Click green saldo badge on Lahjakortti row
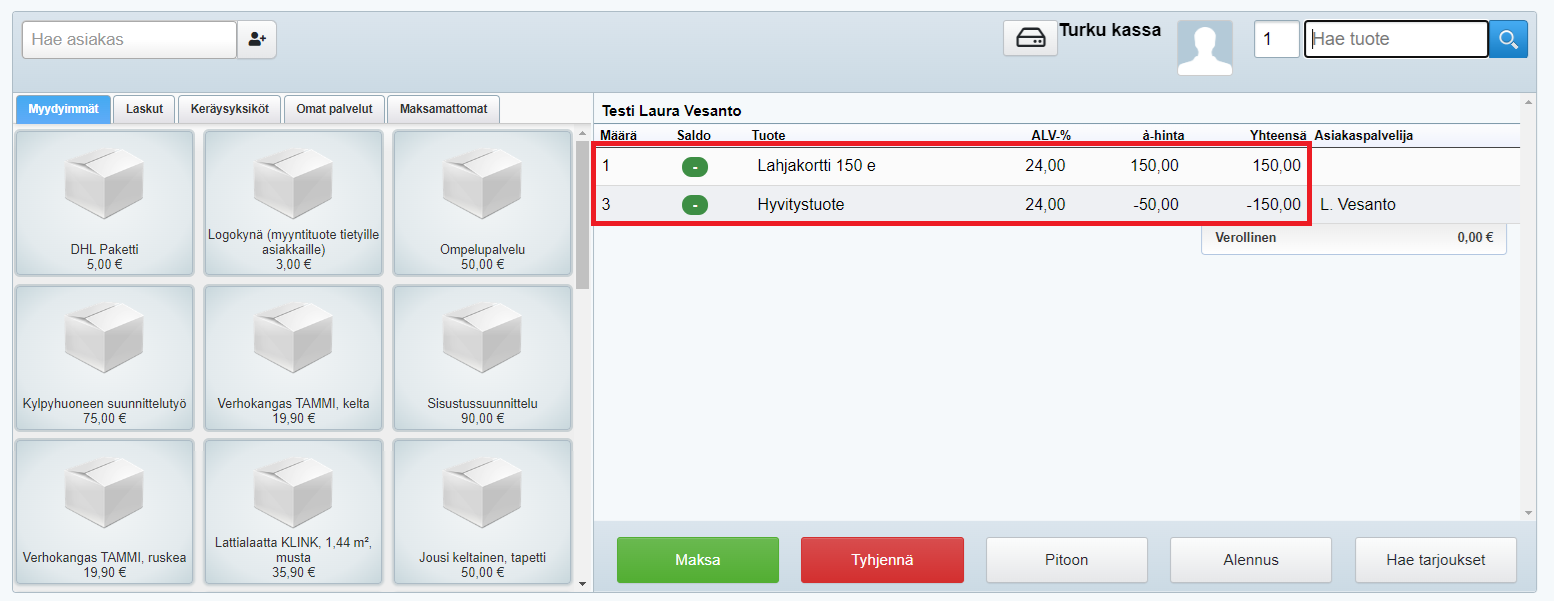Image resolution: width=1554 pixels, height=601 pixels. click(694, 166)
